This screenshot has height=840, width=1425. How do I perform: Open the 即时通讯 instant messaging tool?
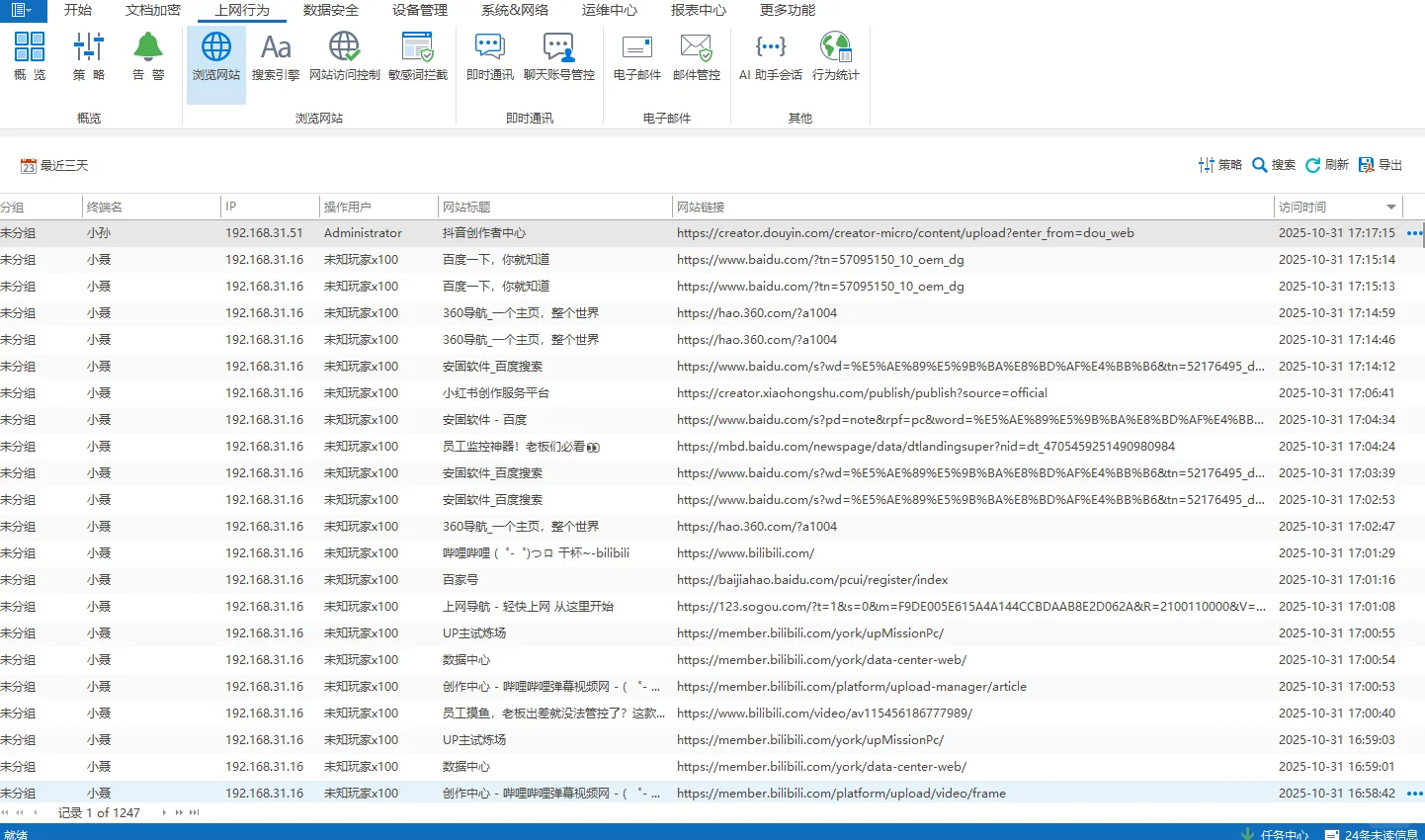tap(490, 55)
